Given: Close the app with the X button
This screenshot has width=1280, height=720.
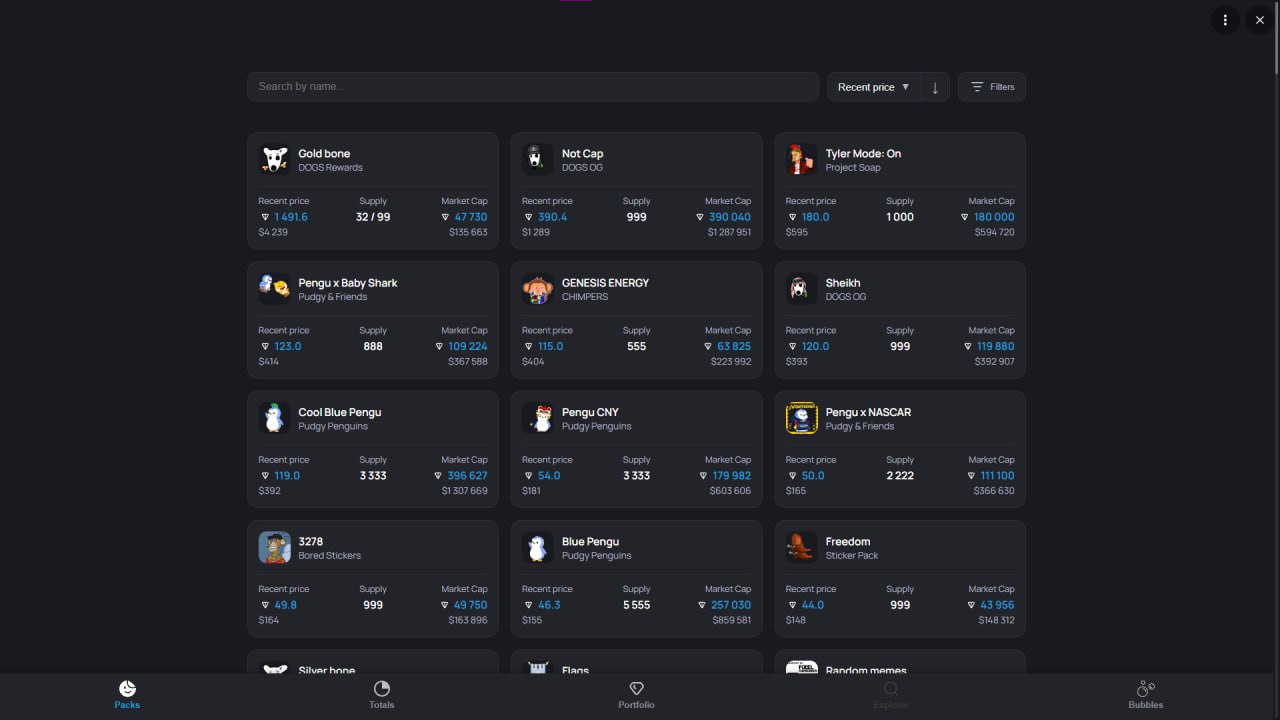Looking at the screenshot, I should click(x=1260, y=20).
